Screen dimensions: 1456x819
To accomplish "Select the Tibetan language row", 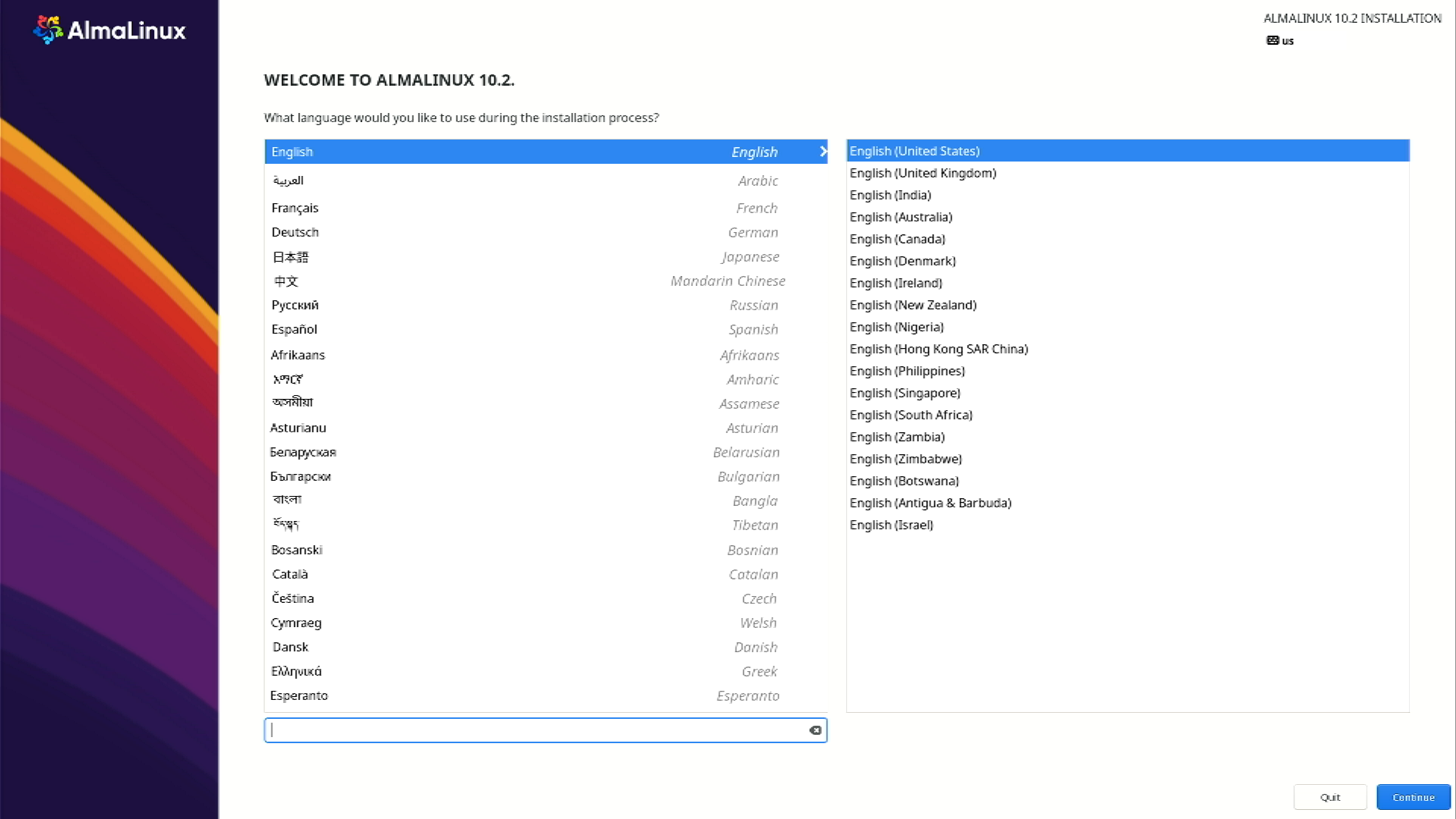I will point(546,525).
